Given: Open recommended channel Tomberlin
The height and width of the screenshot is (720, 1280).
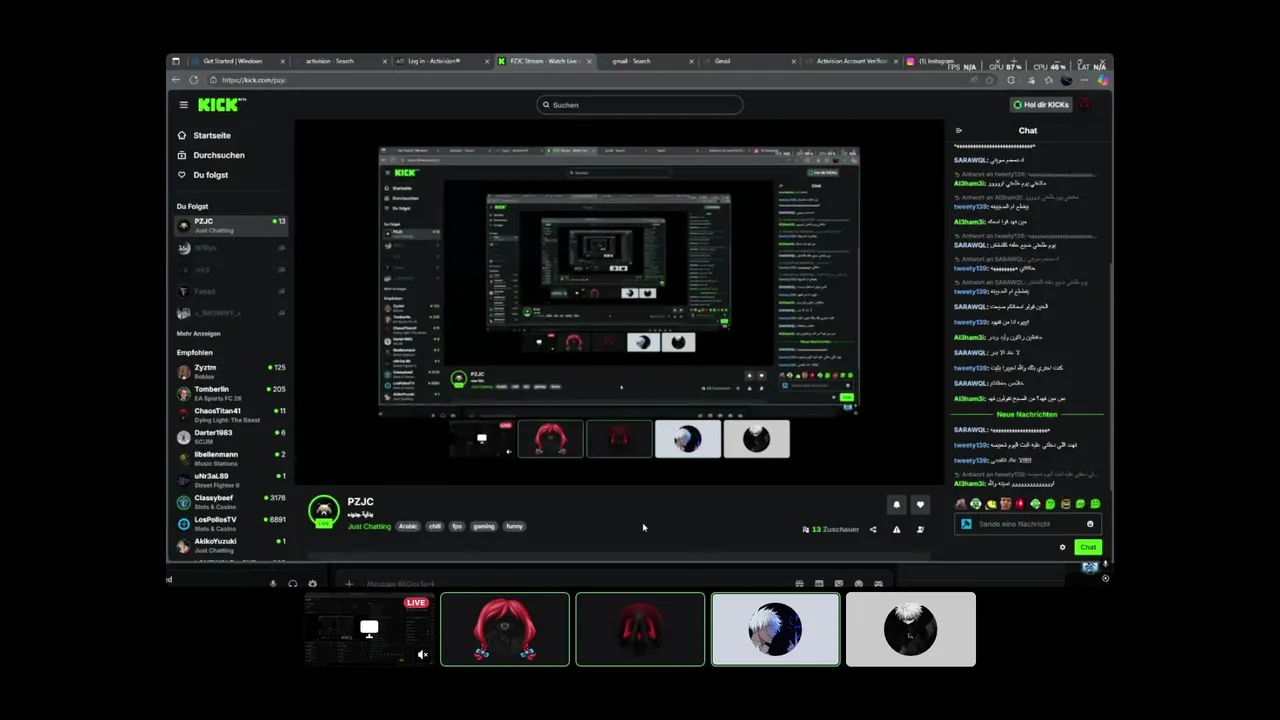Looking at the screenshot, I should point(231,393).
